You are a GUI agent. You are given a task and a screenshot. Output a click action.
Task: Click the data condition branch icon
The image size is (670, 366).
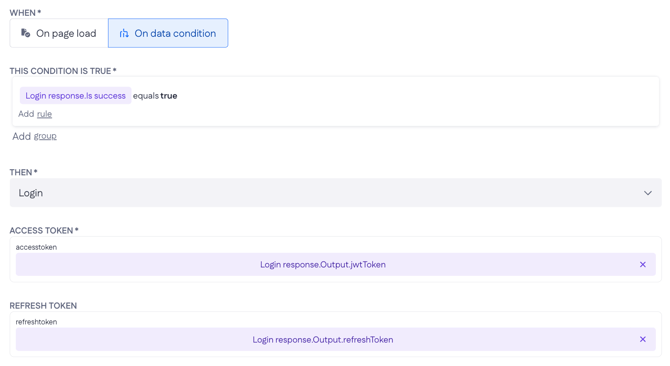click(x=124, y=33)
